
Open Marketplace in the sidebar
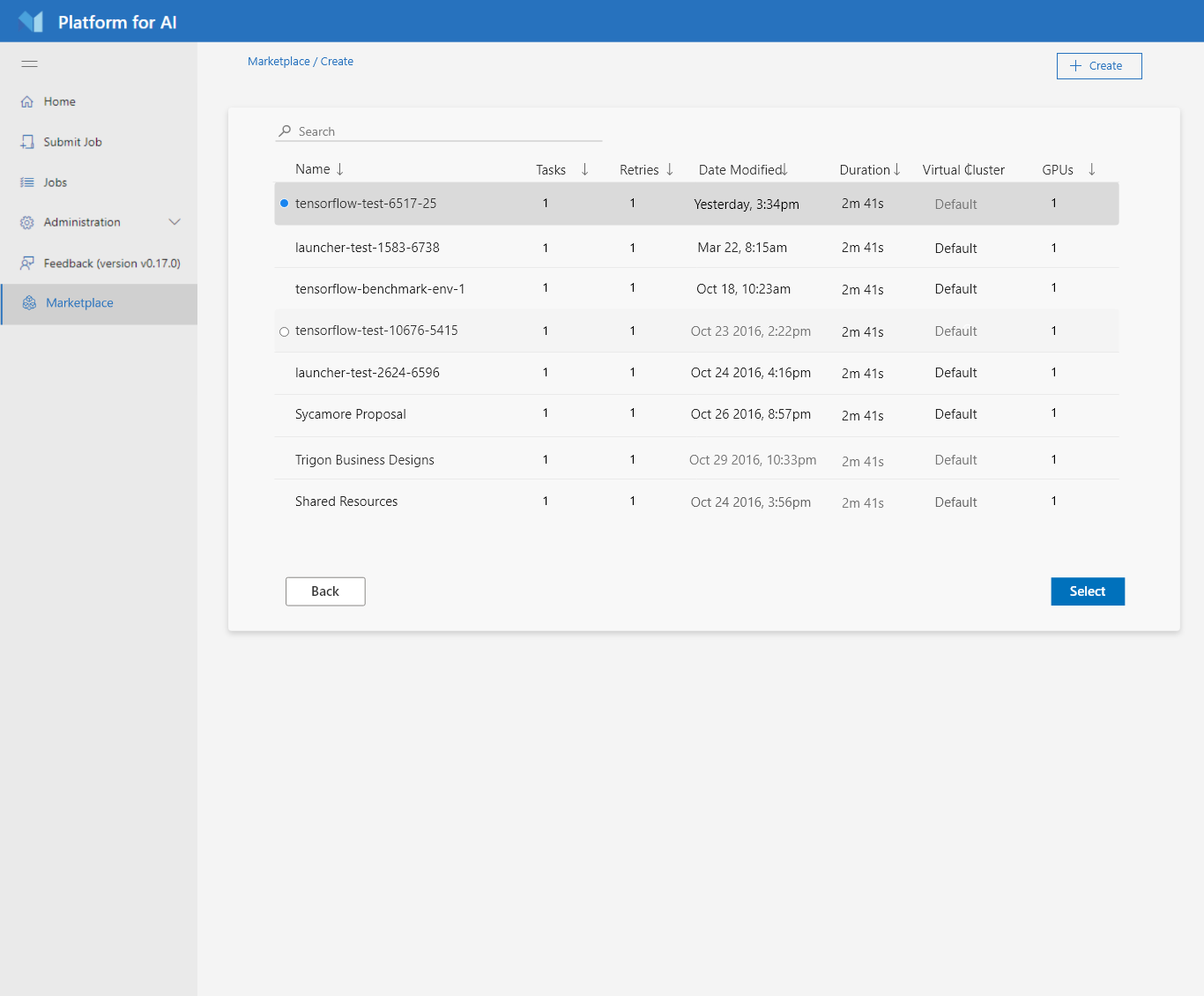[x=99, y=303]
